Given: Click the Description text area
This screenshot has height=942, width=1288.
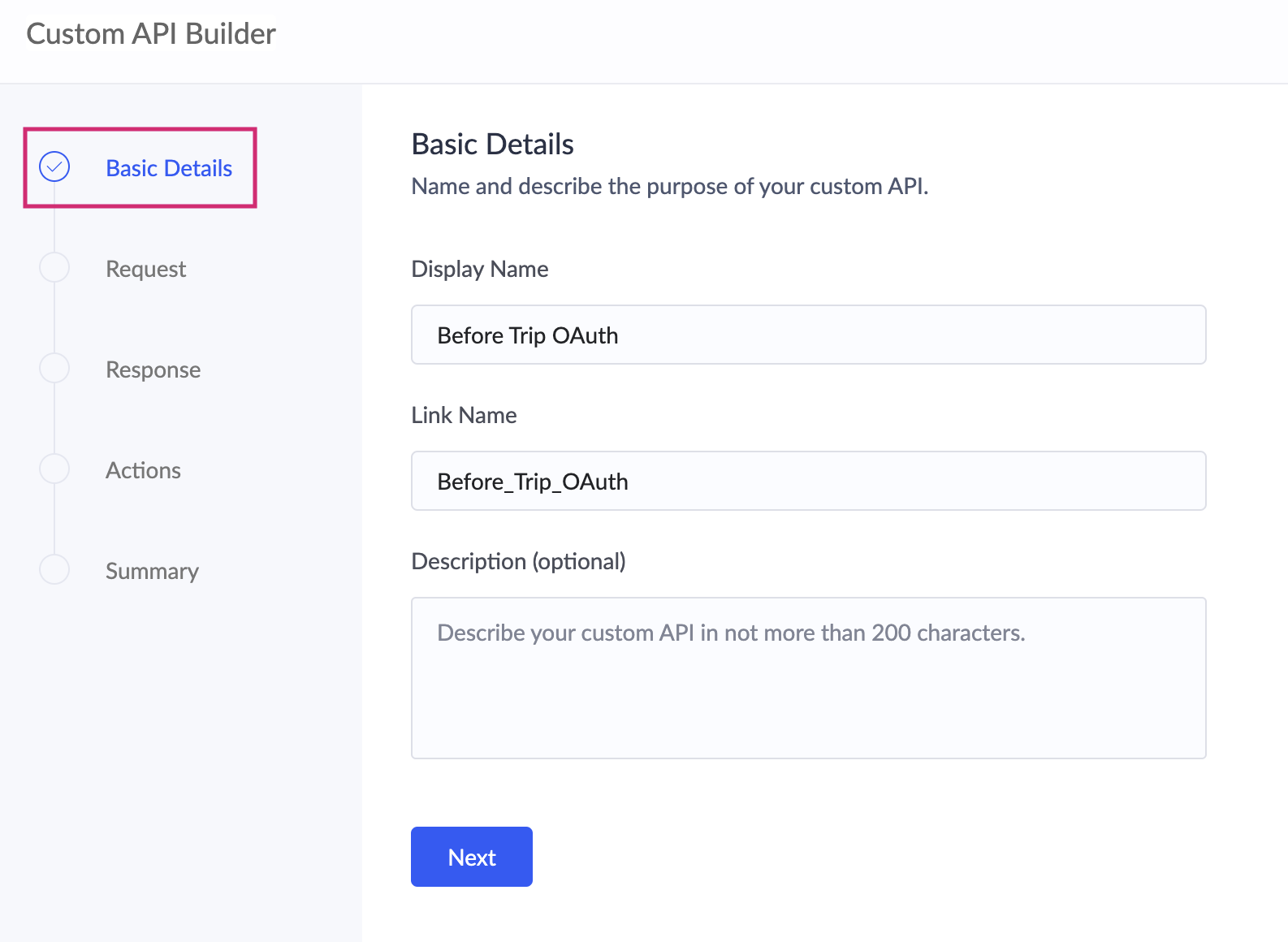Looking at the screenshot, I should [x=808, y=677].
